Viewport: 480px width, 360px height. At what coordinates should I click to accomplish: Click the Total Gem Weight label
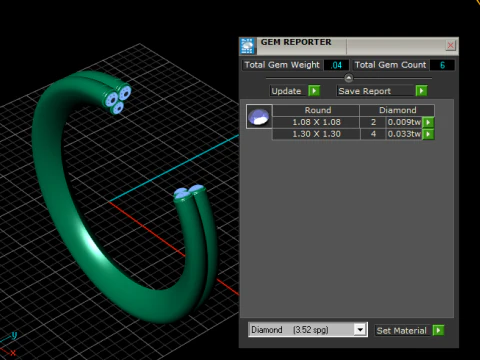[282, 65]
